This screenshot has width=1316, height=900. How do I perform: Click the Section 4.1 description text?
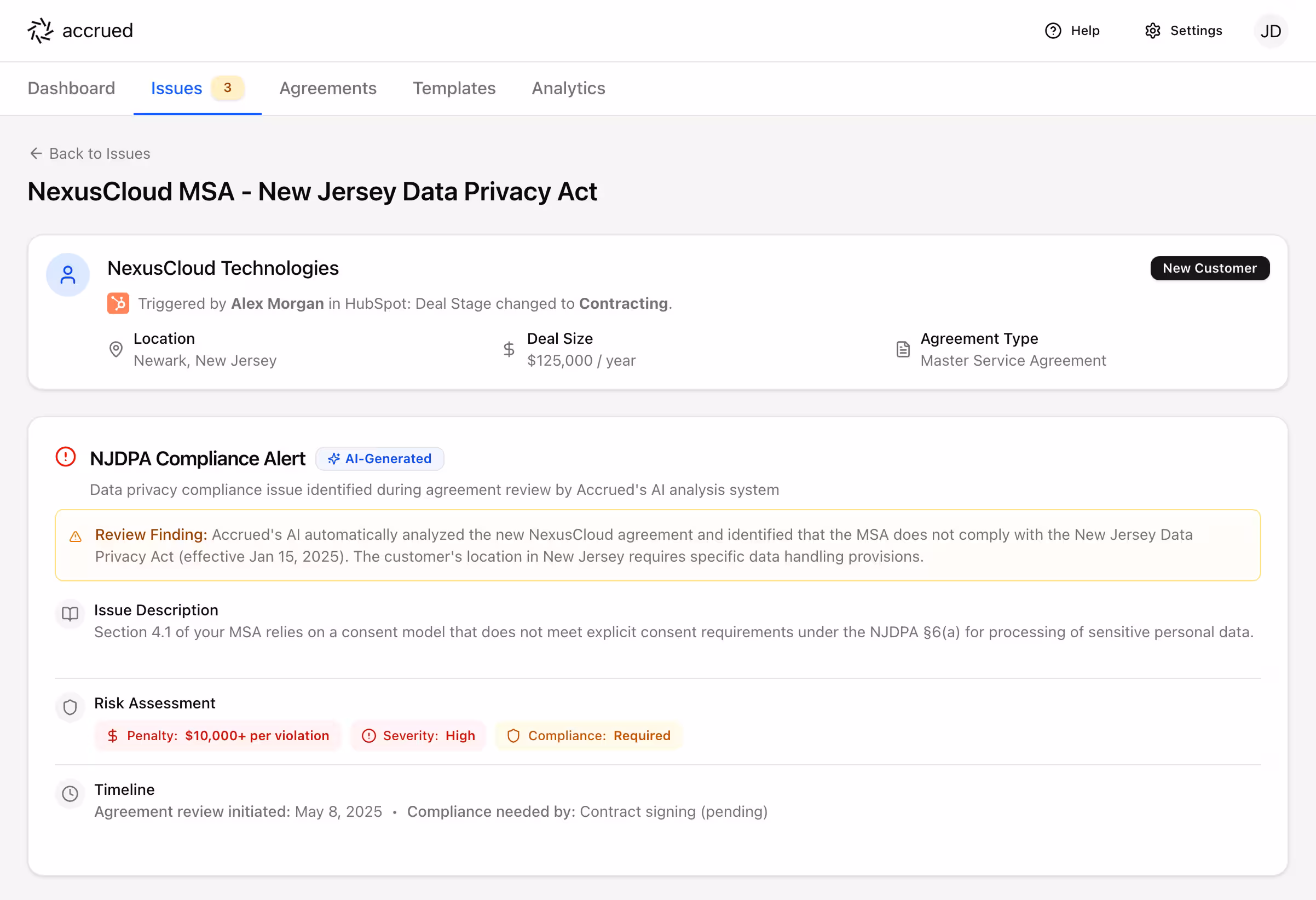click(x=674, y=633)
